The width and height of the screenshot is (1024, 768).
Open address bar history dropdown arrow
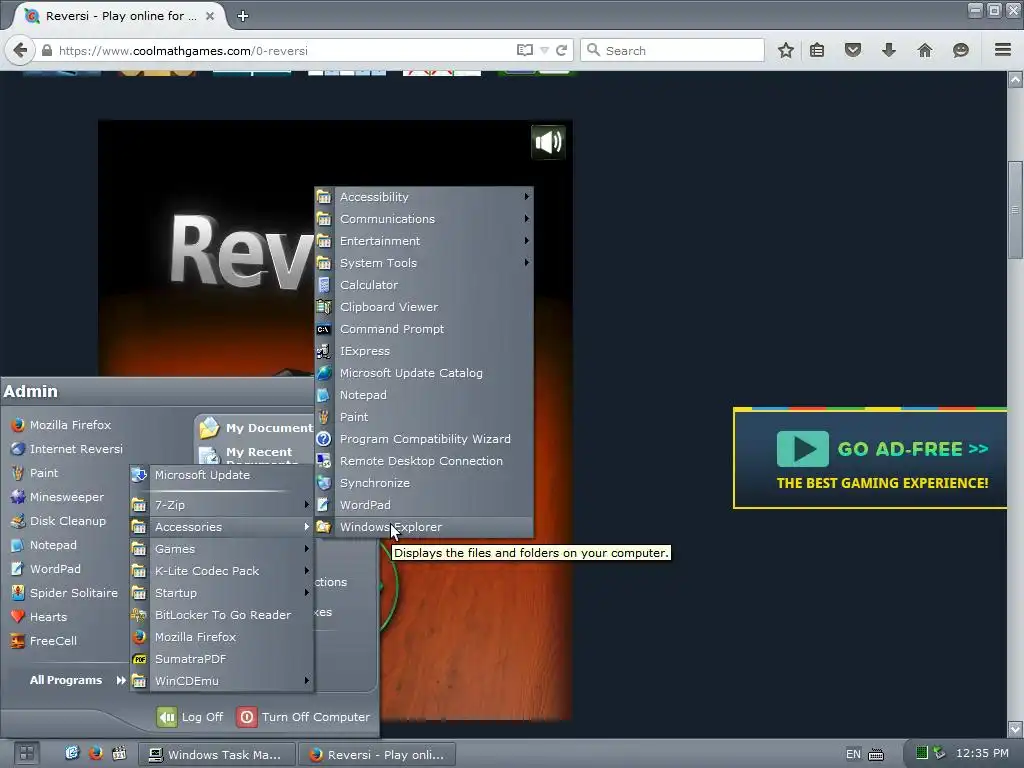[544, 50]
